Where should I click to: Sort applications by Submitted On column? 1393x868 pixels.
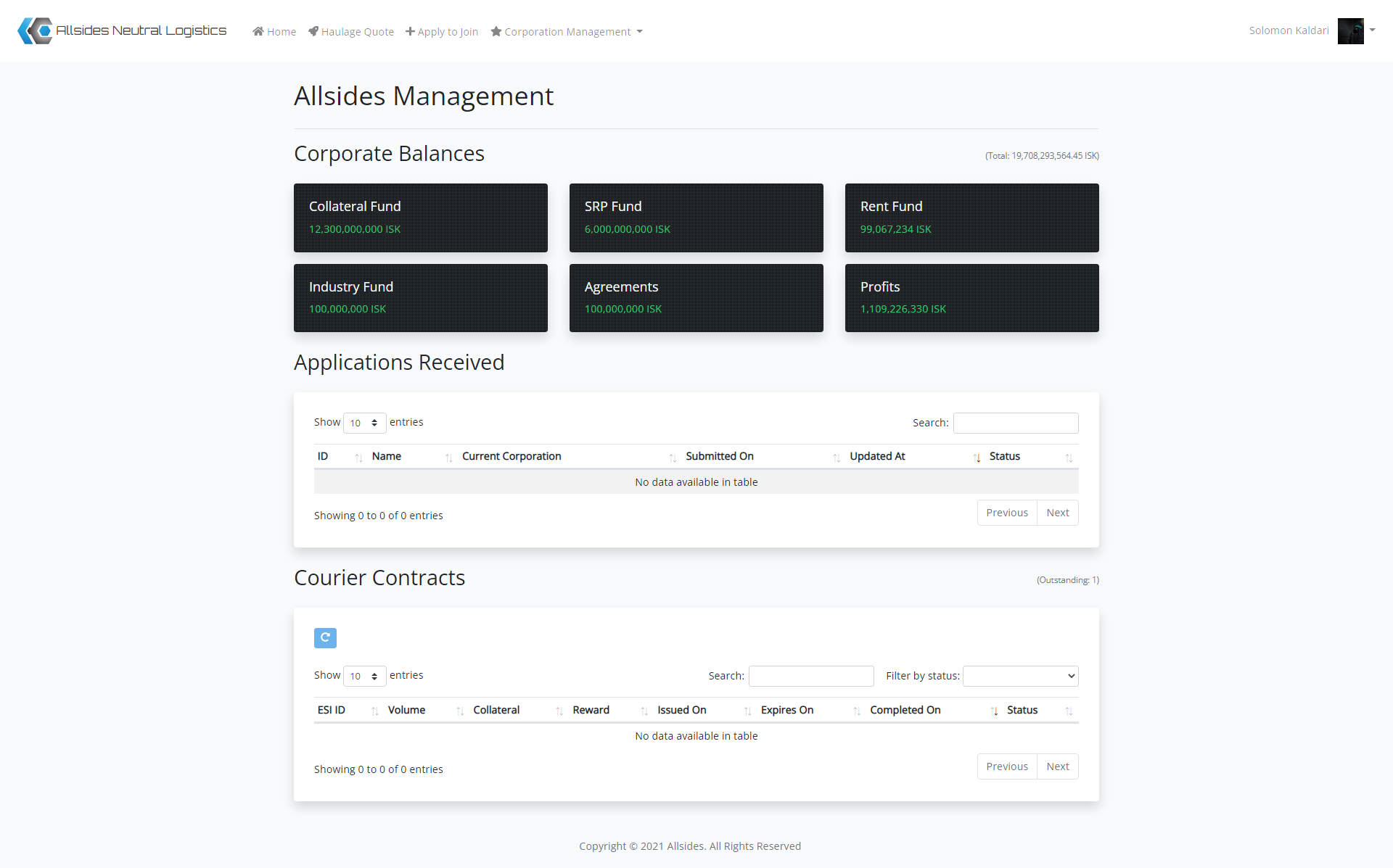[x=720, y=456]
